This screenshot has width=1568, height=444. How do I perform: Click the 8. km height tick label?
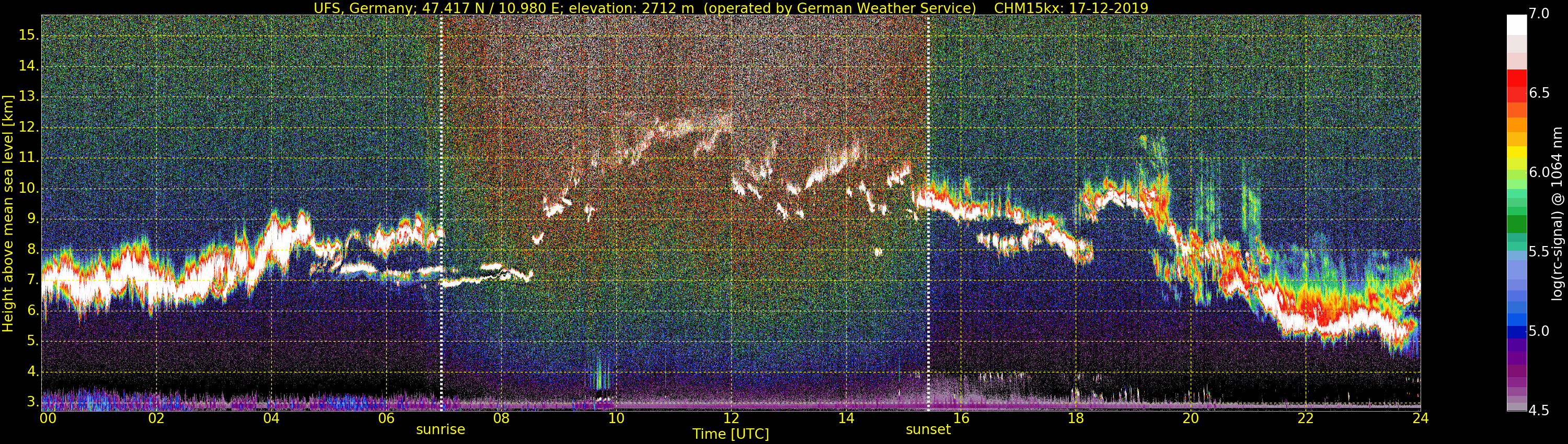pos(32,249)
